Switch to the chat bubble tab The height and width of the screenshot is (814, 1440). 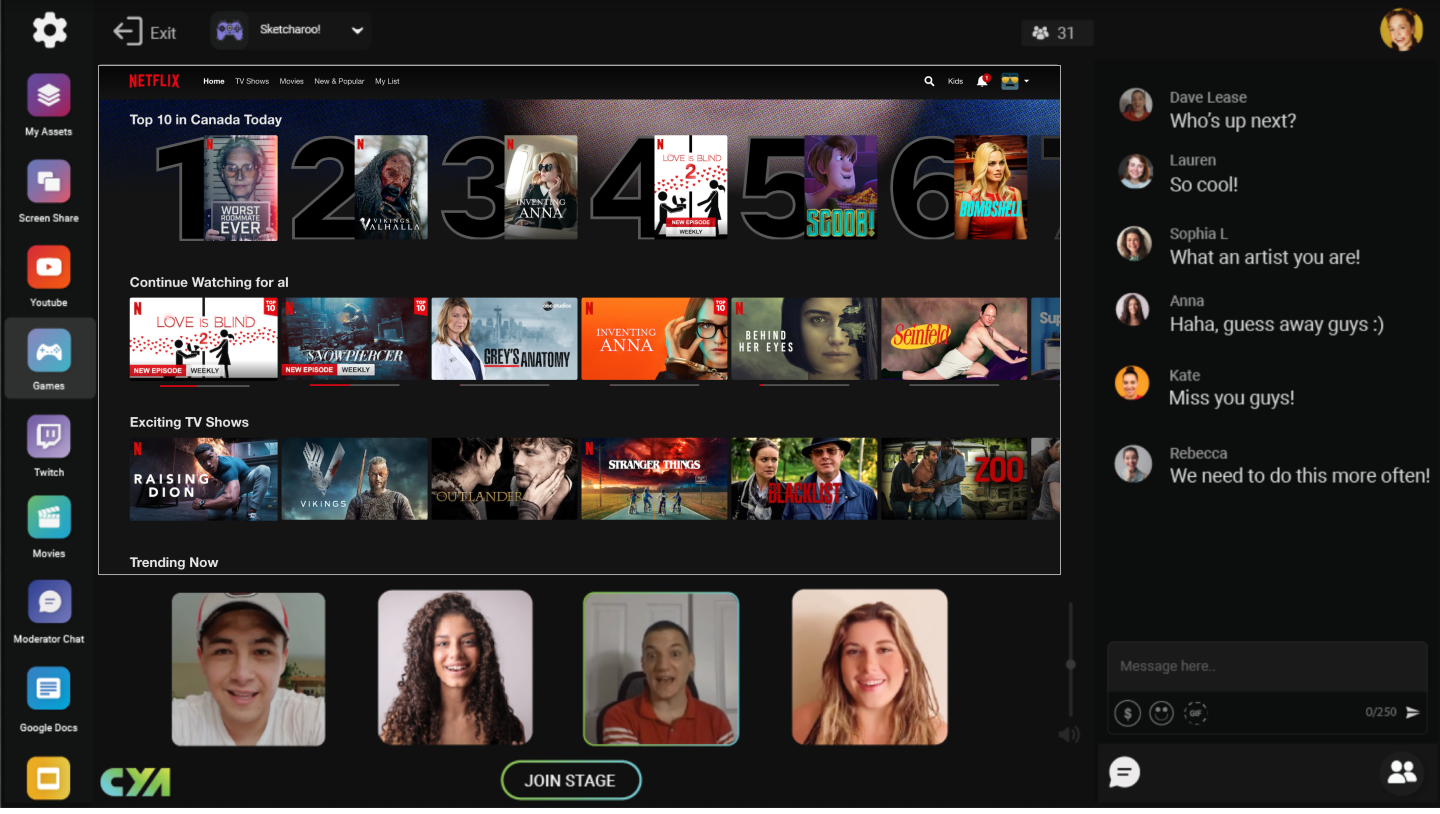point(1124,772)
